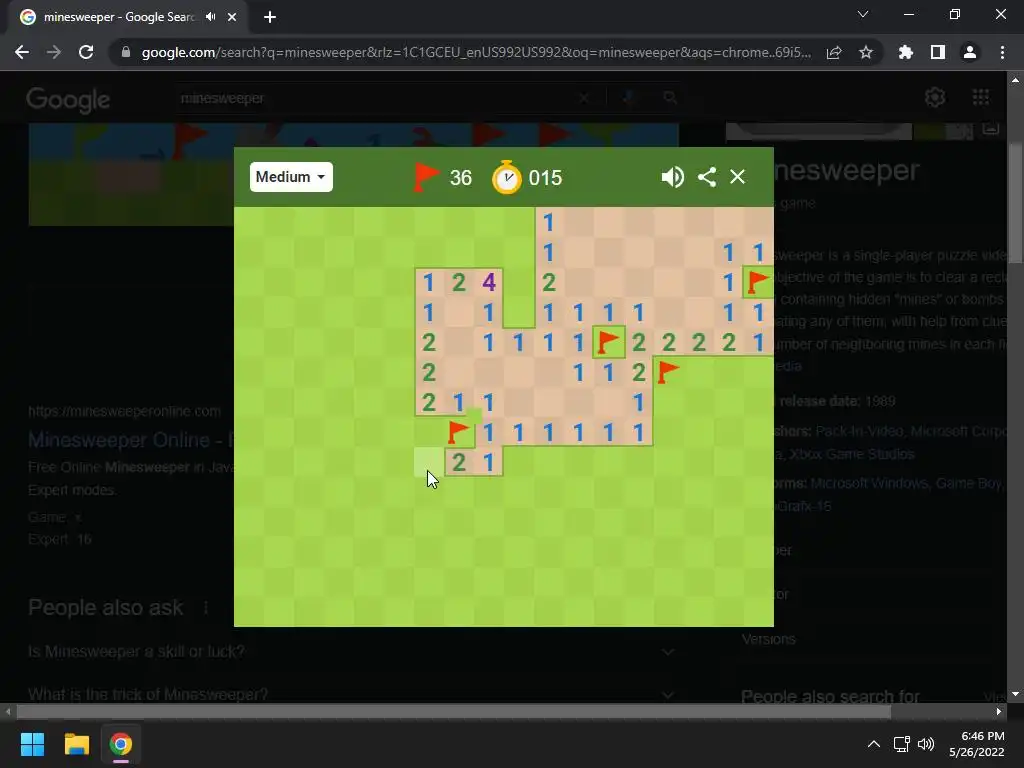Click the address bar URL
The height and width of the screenshot is (768, 1024).
point(476,52)
